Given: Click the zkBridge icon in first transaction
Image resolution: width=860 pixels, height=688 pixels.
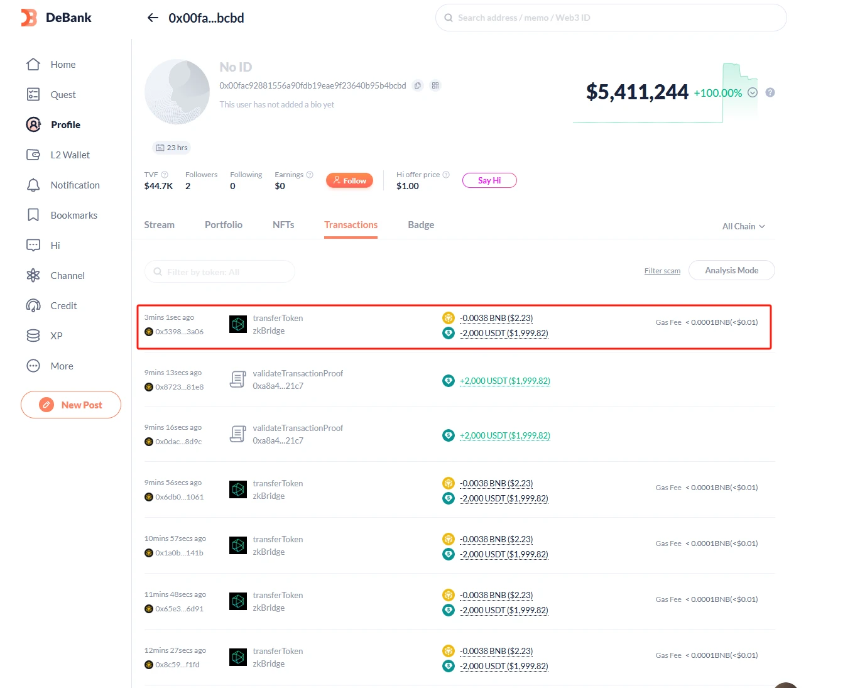Looking at the screenshot, I should (238, 324).
